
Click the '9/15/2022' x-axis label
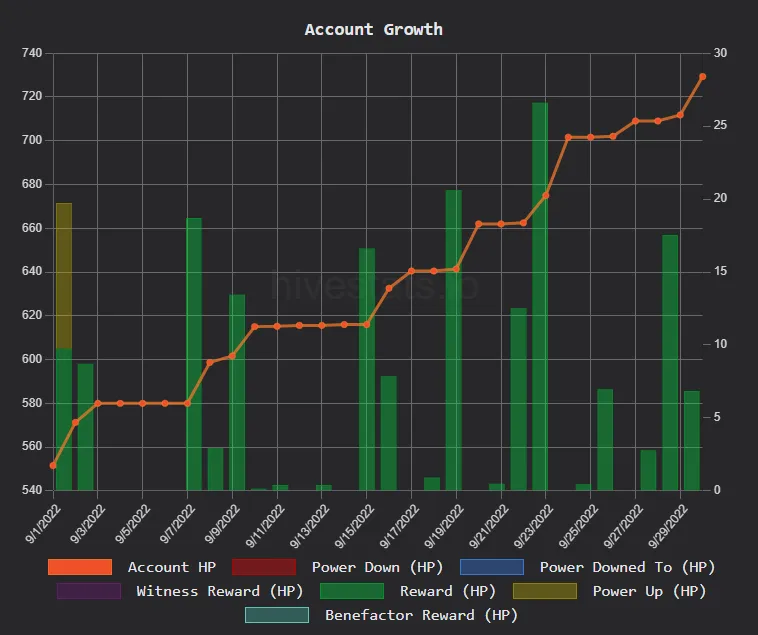coord(354,525)
